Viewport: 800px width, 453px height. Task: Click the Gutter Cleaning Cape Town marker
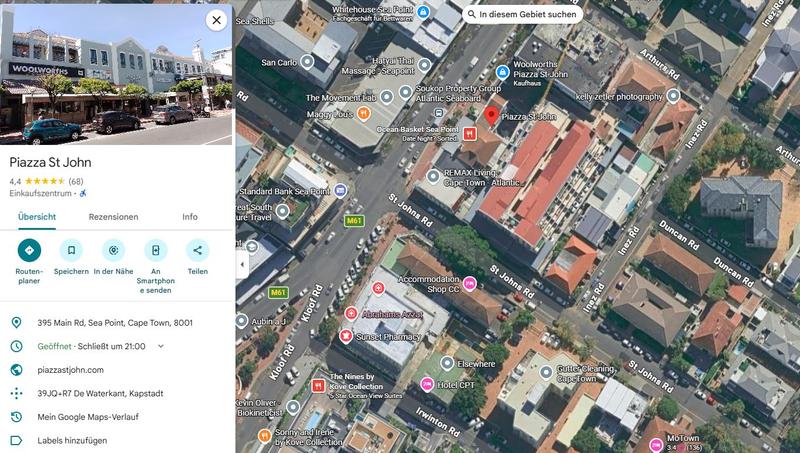(x=546, y=373)
